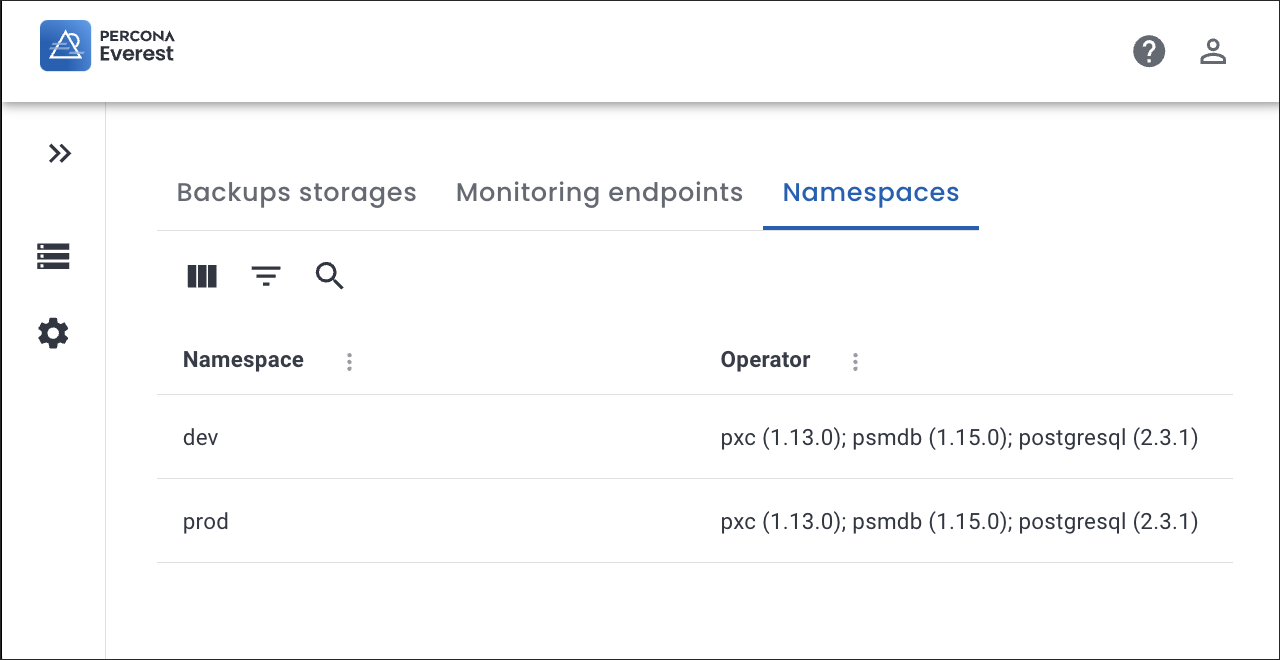This screenshot has width=1280, height=660.
Task: Open the Operator column actions menu
Action: 855,361
